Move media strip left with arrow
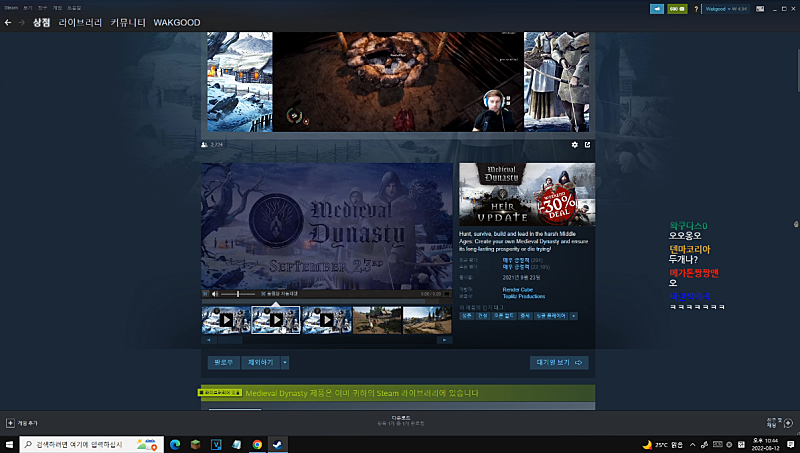This screenshot has width=800, height=453. pyautogui.click(x=209, y=340)
